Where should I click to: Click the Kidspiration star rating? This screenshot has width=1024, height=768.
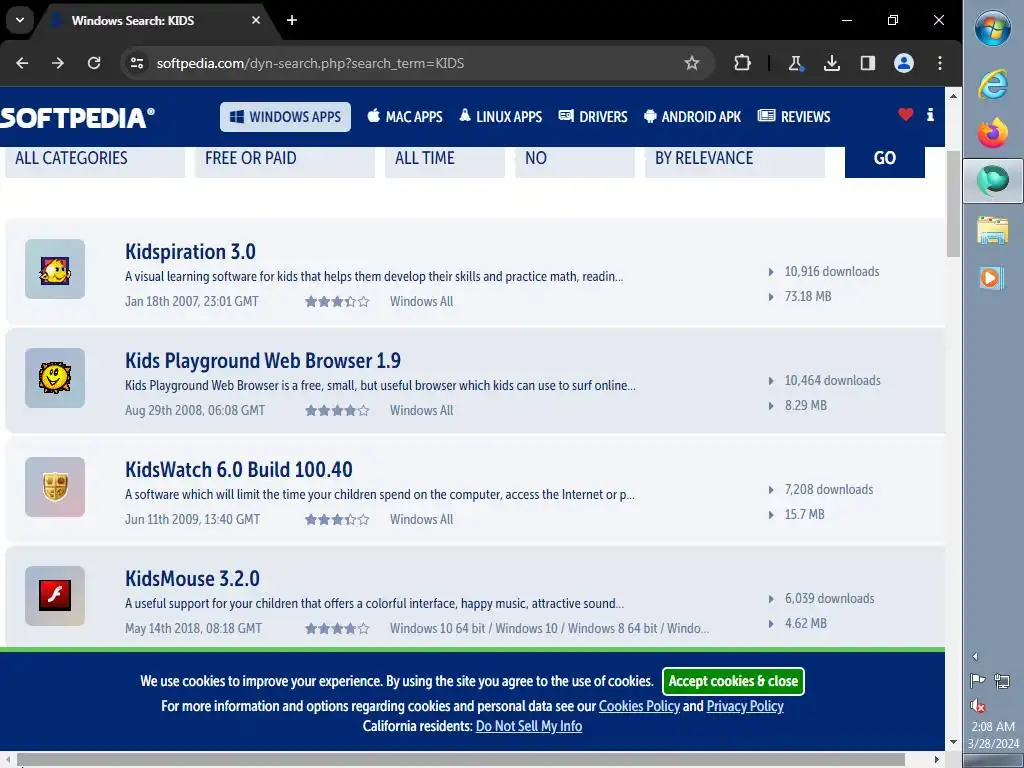(337, 302)
